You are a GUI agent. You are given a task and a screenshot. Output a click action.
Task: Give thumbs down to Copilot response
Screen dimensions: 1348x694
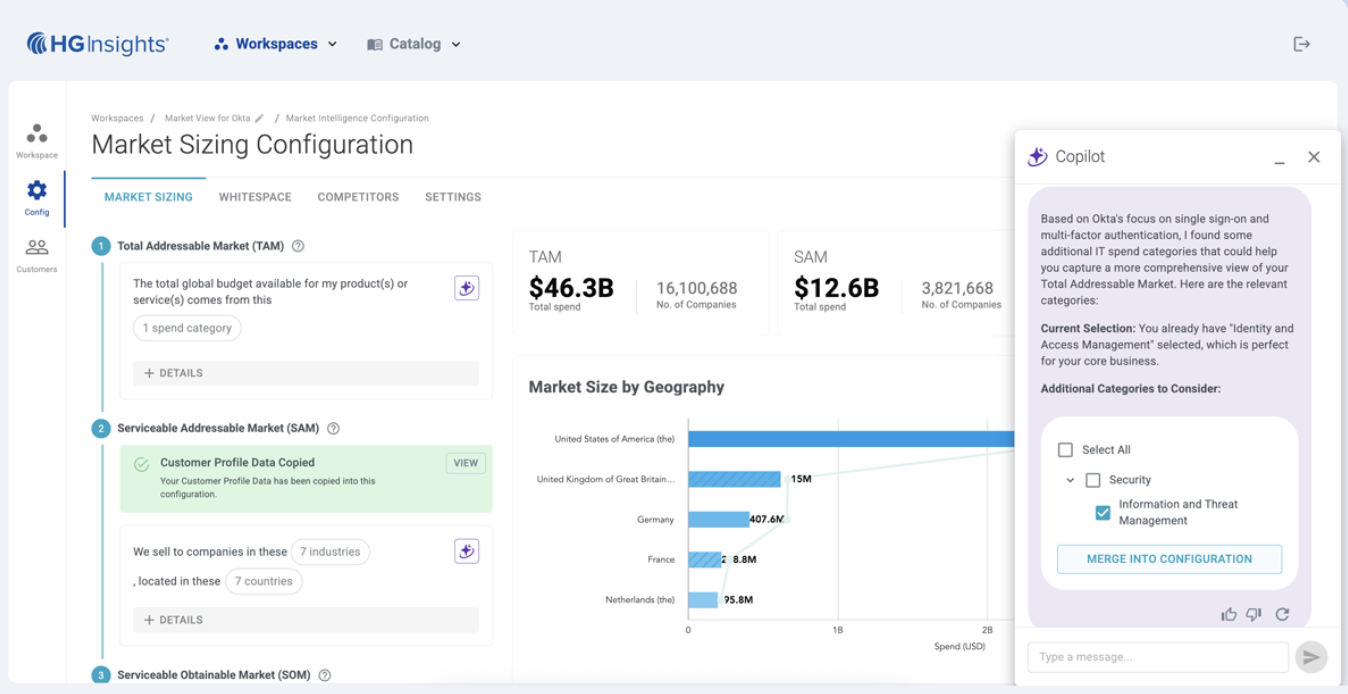pos(1254,614)
